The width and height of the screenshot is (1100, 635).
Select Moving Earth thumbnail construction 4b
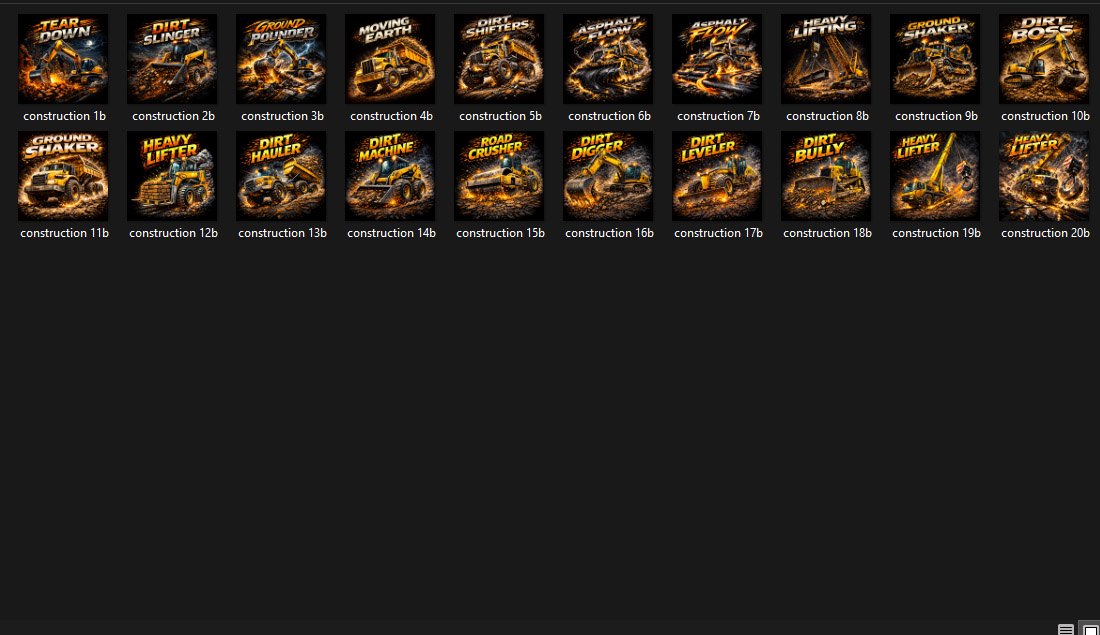(390, 59)
